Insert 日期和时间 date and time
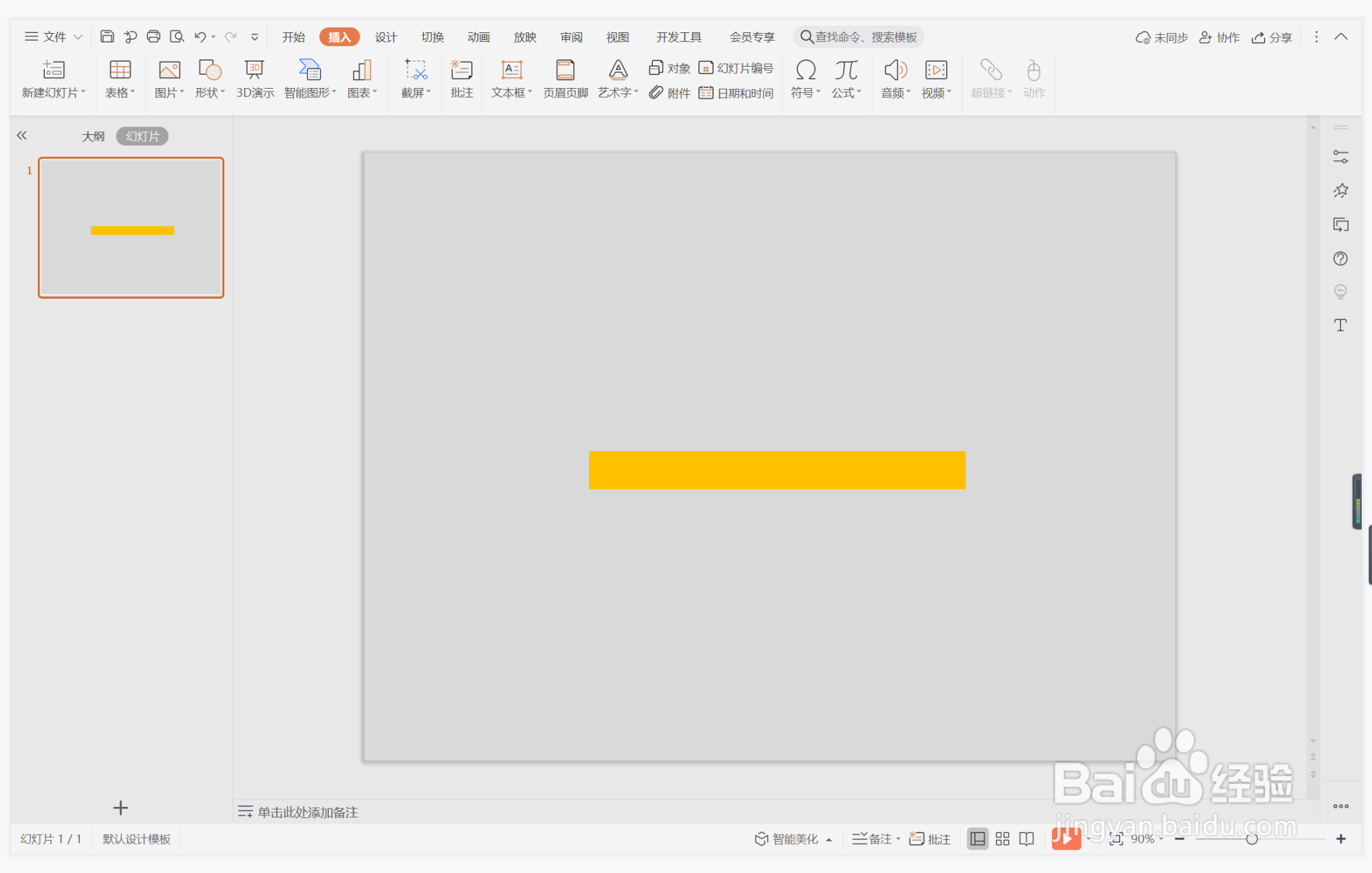This screenshot has width=1372, height=873. 736,93
